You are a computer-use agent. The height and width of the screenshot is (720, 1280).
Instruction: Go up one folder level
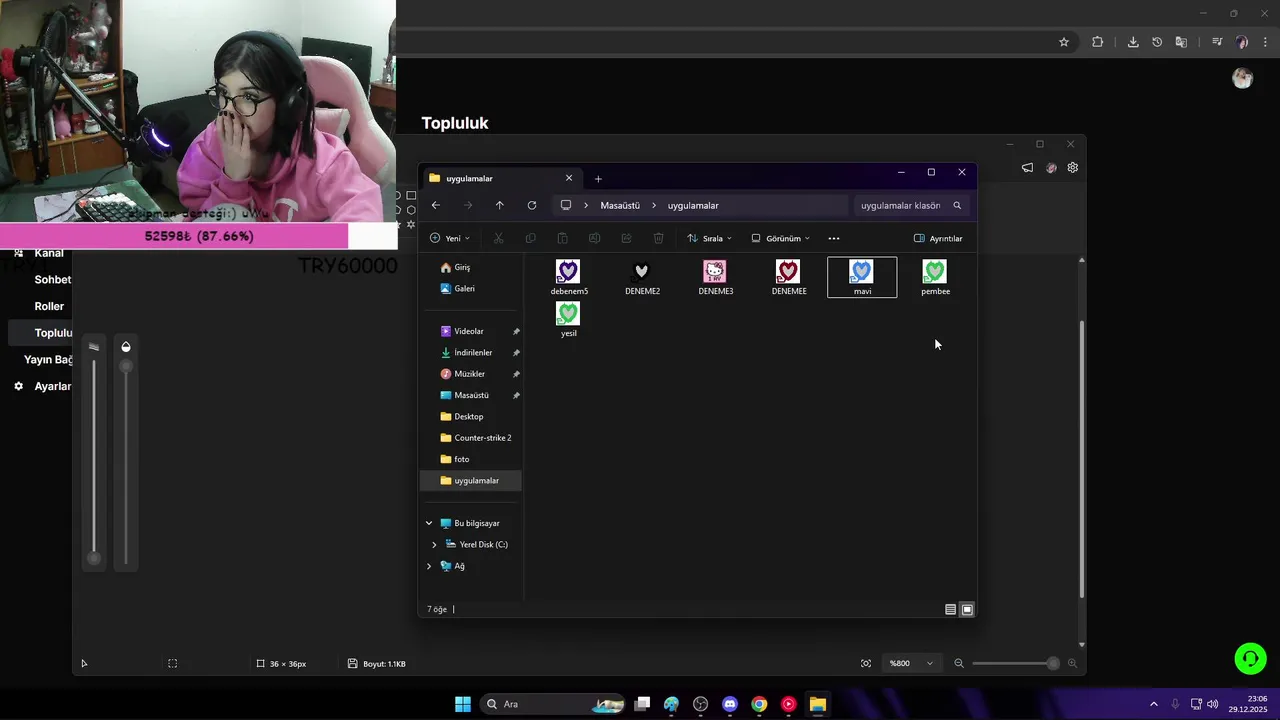(499, 205)
